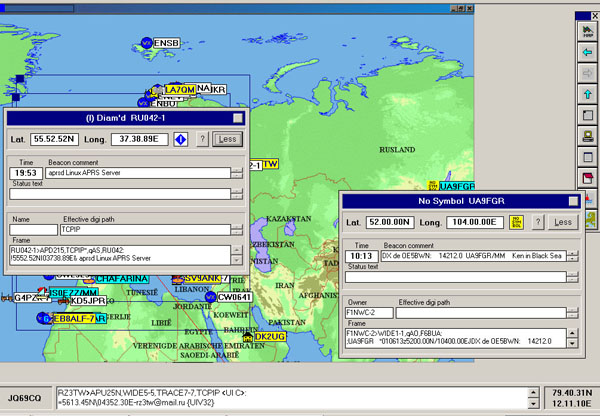This screenshot has width=600, height=416.
Task: Click the blue diamond symbol in RU042-1 dialog
Action: pos(182,139)
